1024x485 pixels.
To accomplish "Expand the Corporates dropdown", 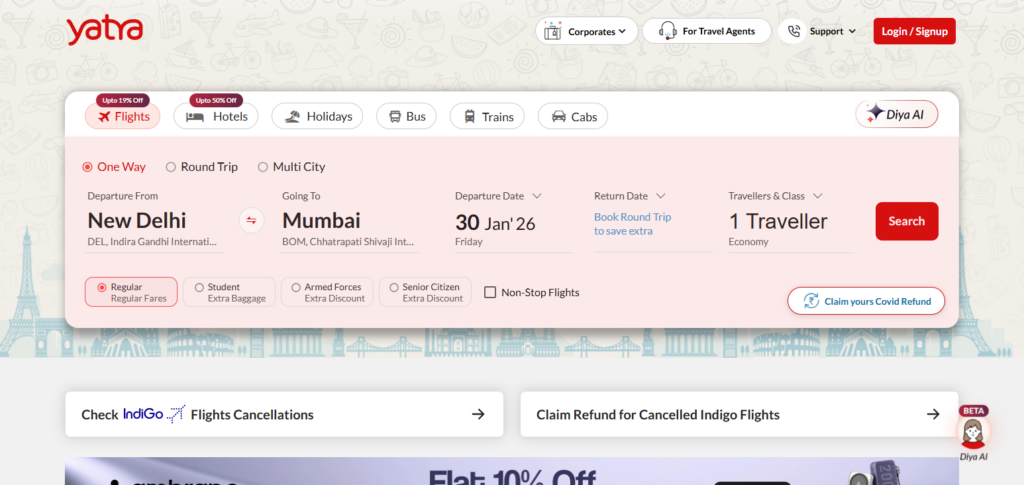I will 622,31.
